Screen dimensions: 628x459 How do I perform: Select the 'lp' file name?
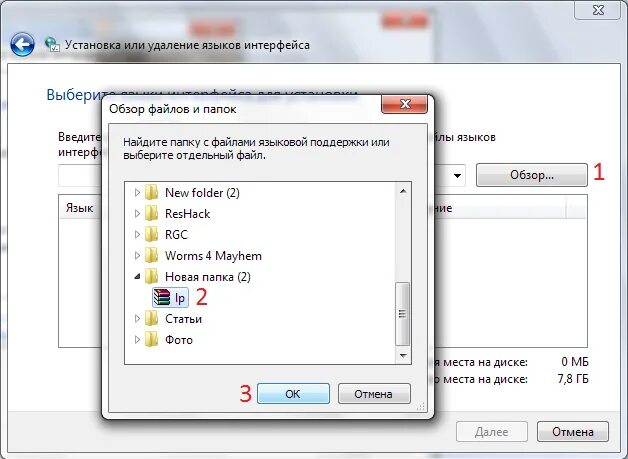click(x=180, y=298)
